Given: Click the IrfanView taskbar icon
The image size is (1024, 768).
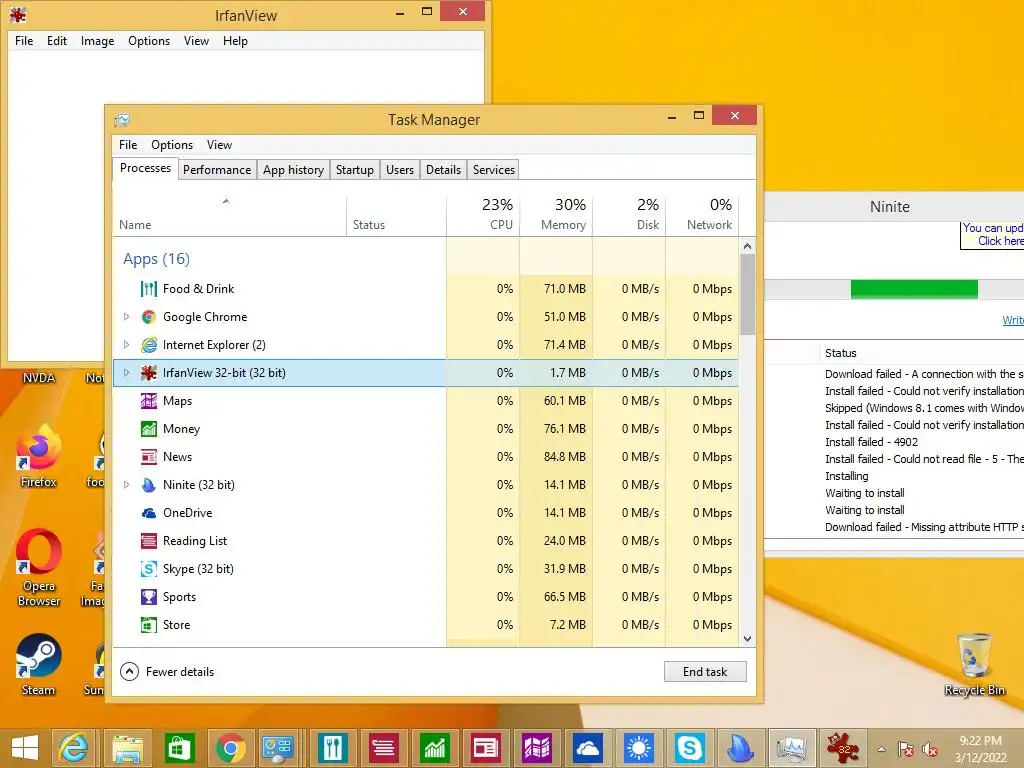Looking at the screenshot, I should click(x=842, y=748).
